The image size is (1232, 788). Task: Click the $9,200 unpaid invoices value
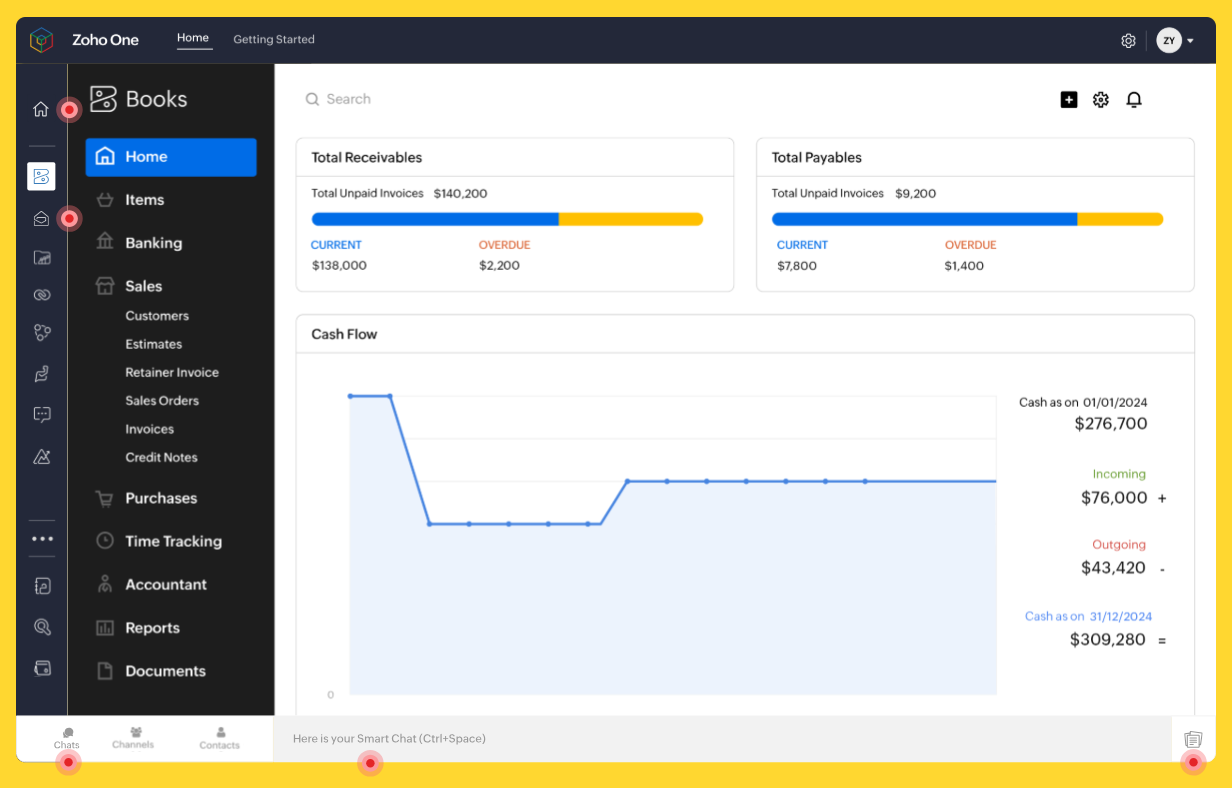pyautogui.click(x=916, y=193)
